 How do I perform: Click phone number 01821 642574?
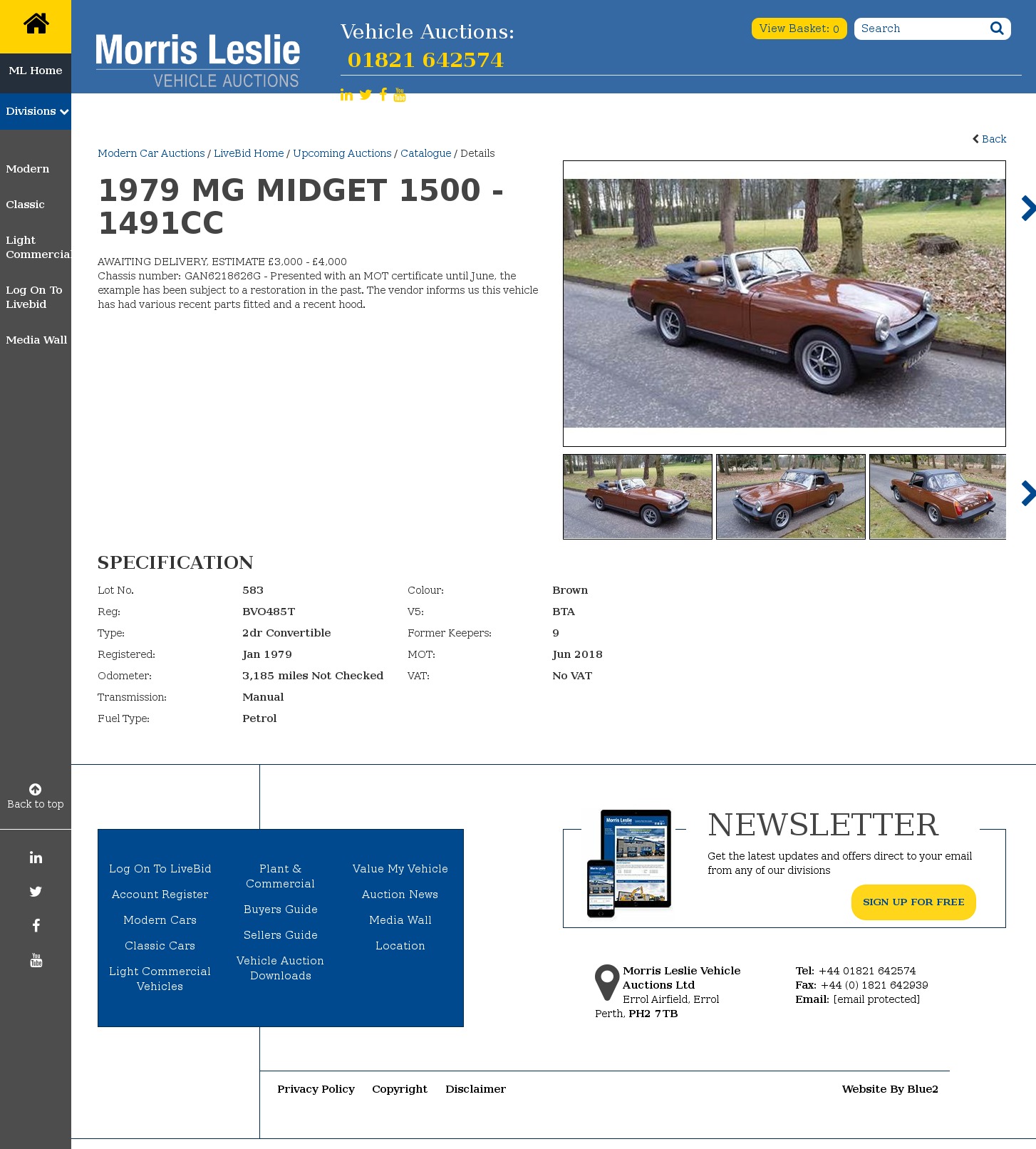click(426, 60)
